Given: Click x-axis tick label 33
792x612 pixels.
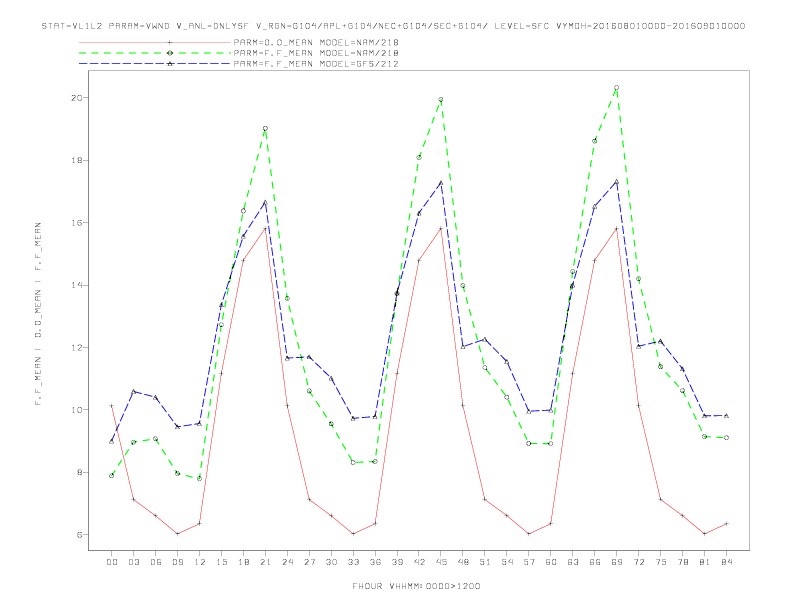Looking at the screenshot, I should tap(353, 562).
